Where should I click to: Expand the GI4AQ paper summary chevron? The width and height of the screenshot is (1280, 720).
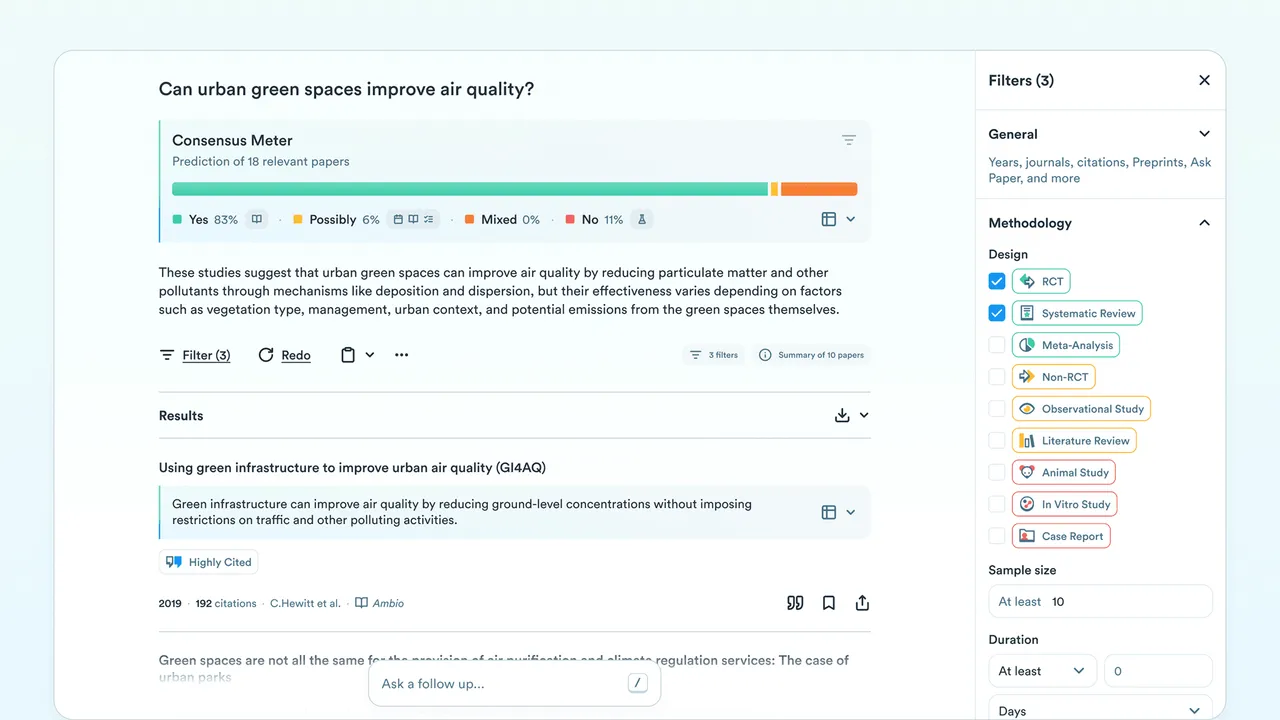[x=851, y=512]
